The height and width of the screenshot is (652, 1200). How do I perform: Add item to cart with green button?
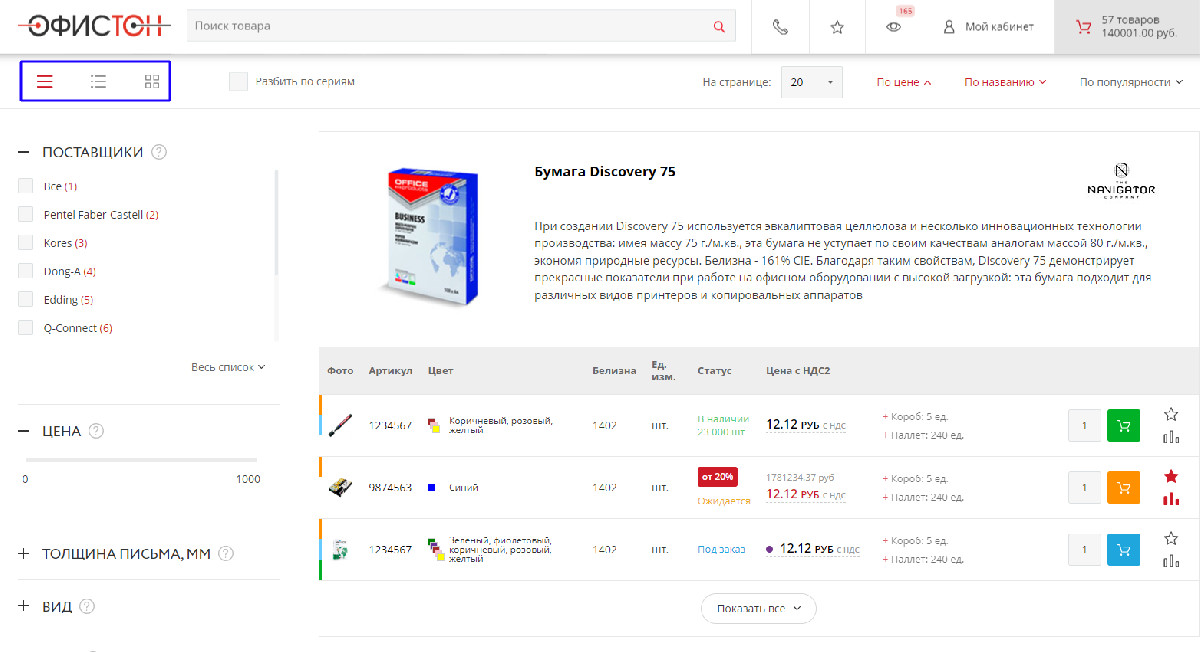pos(1124,426)
